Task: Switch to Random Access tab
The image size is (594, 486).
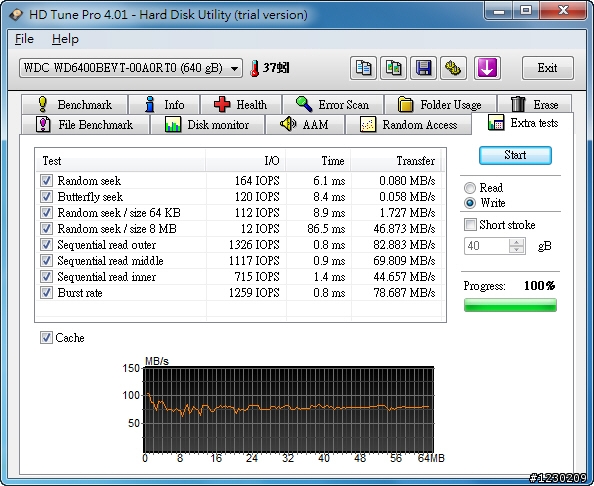Action: click(409, 125)
